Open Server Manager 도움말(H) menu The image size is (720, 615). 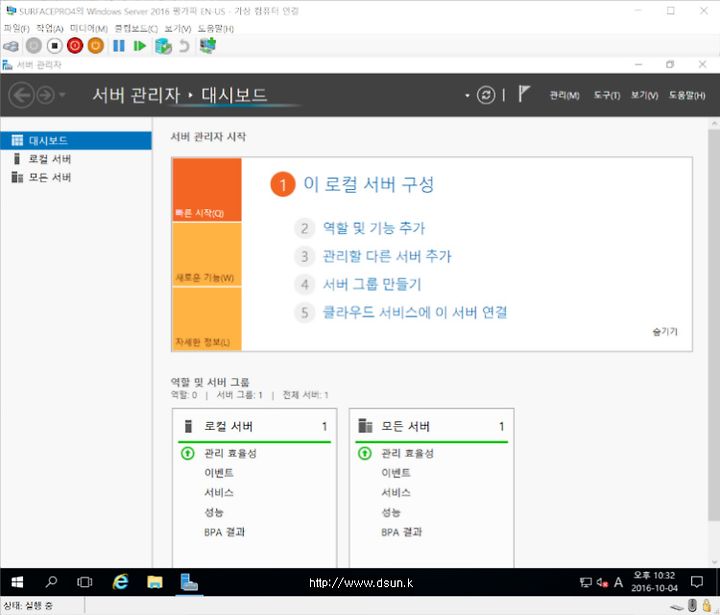(686, 95)
